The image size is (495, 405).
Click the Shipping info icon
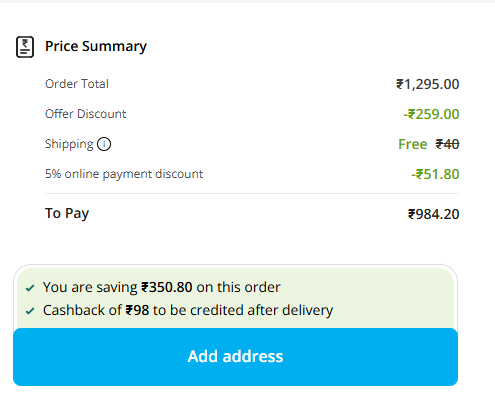tap(104, 144)
